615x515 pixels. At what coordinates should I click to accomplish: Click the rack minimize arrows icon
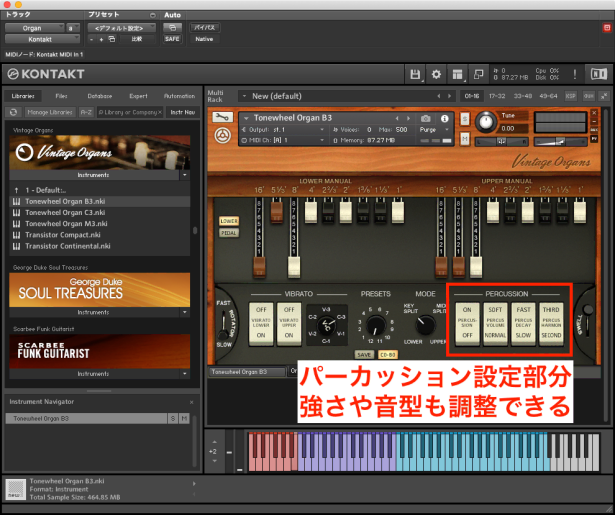pos(604,96)
